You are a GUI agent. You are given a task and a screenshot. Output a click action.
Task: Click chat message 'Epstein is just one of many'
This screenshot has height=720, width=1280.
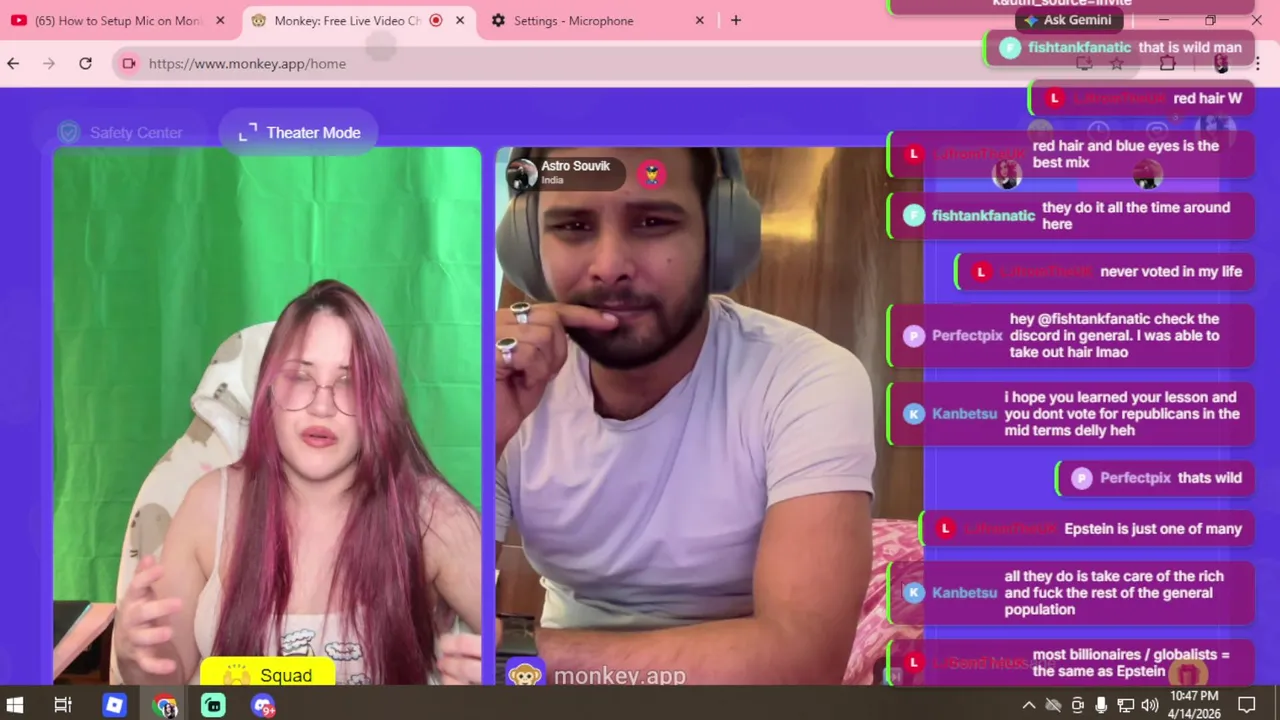[x=1087, y=529]
